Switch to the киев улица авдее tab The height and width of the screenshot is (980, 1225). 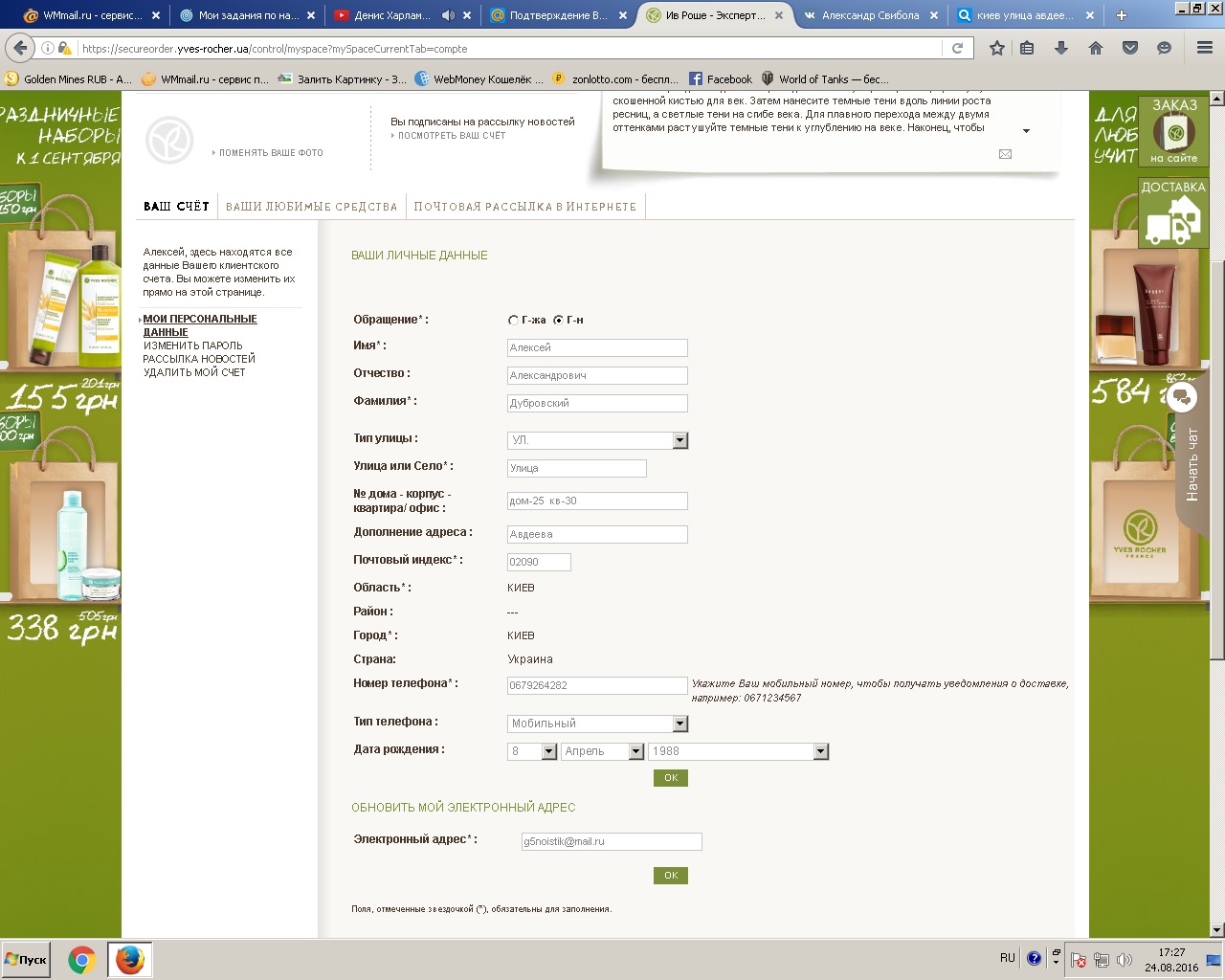coord(1024,15)
